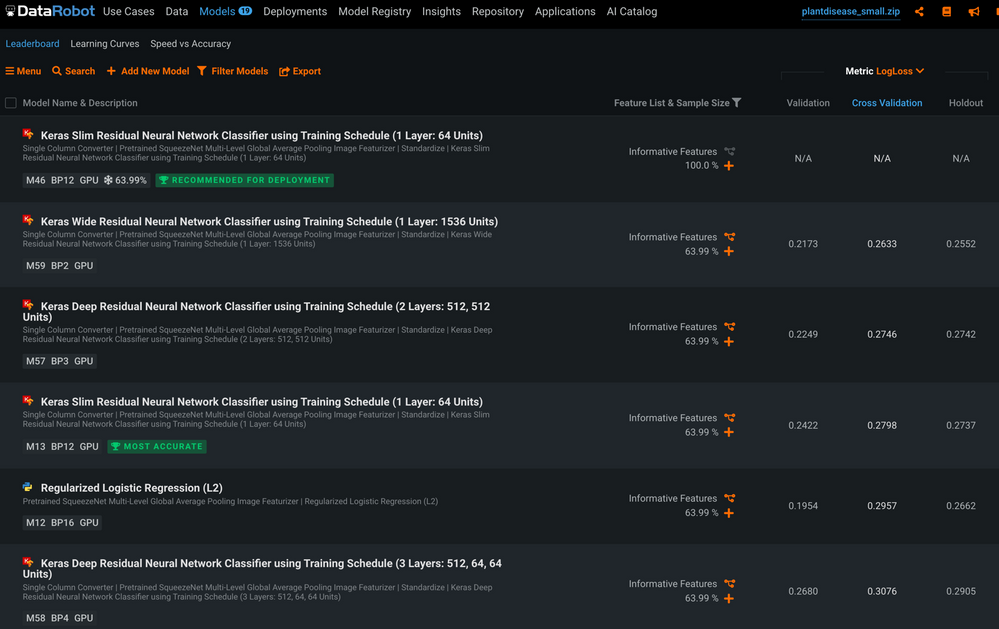Go to the Applications tab

pos(565,11)
